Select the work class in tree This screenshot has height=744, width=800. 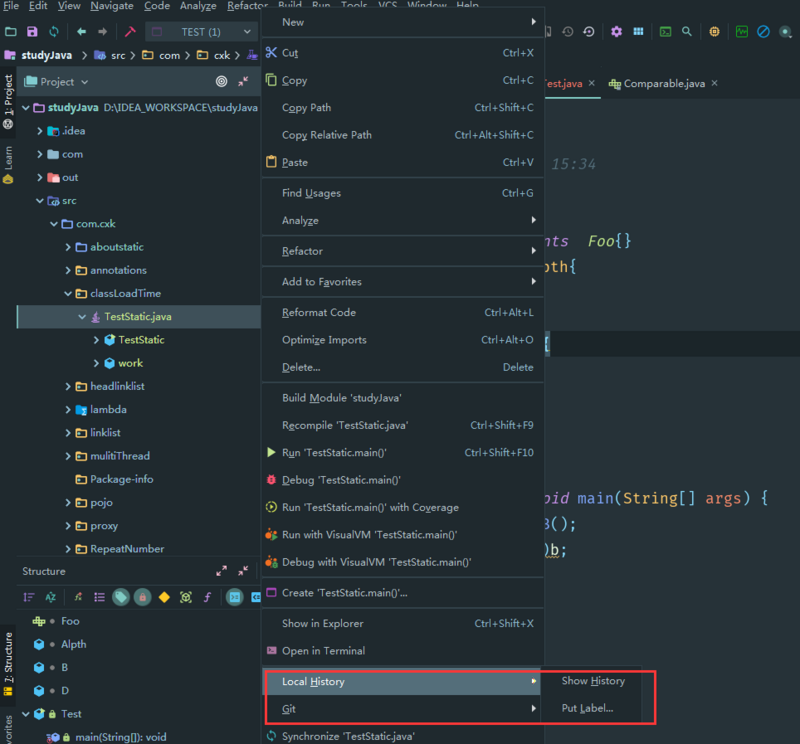pos(130,363)
